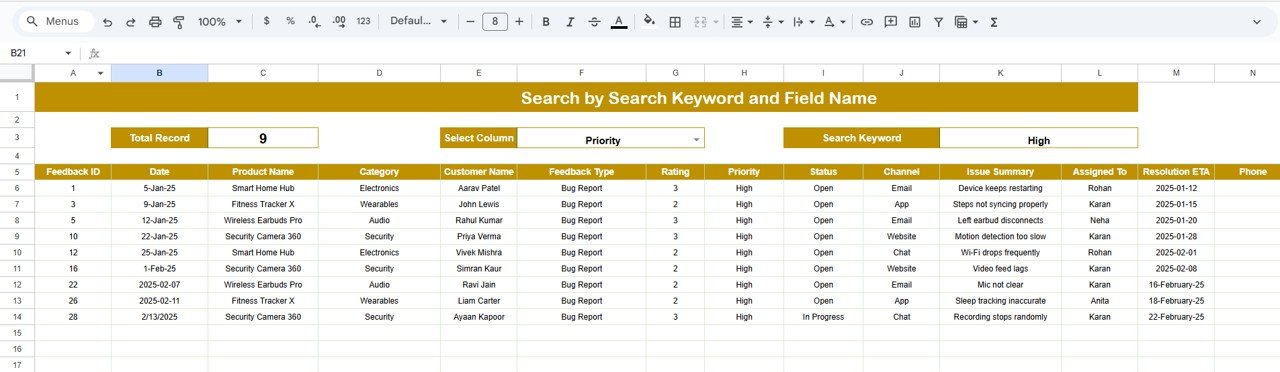Select the cell Aarav Patel

[x=479, y=188]
